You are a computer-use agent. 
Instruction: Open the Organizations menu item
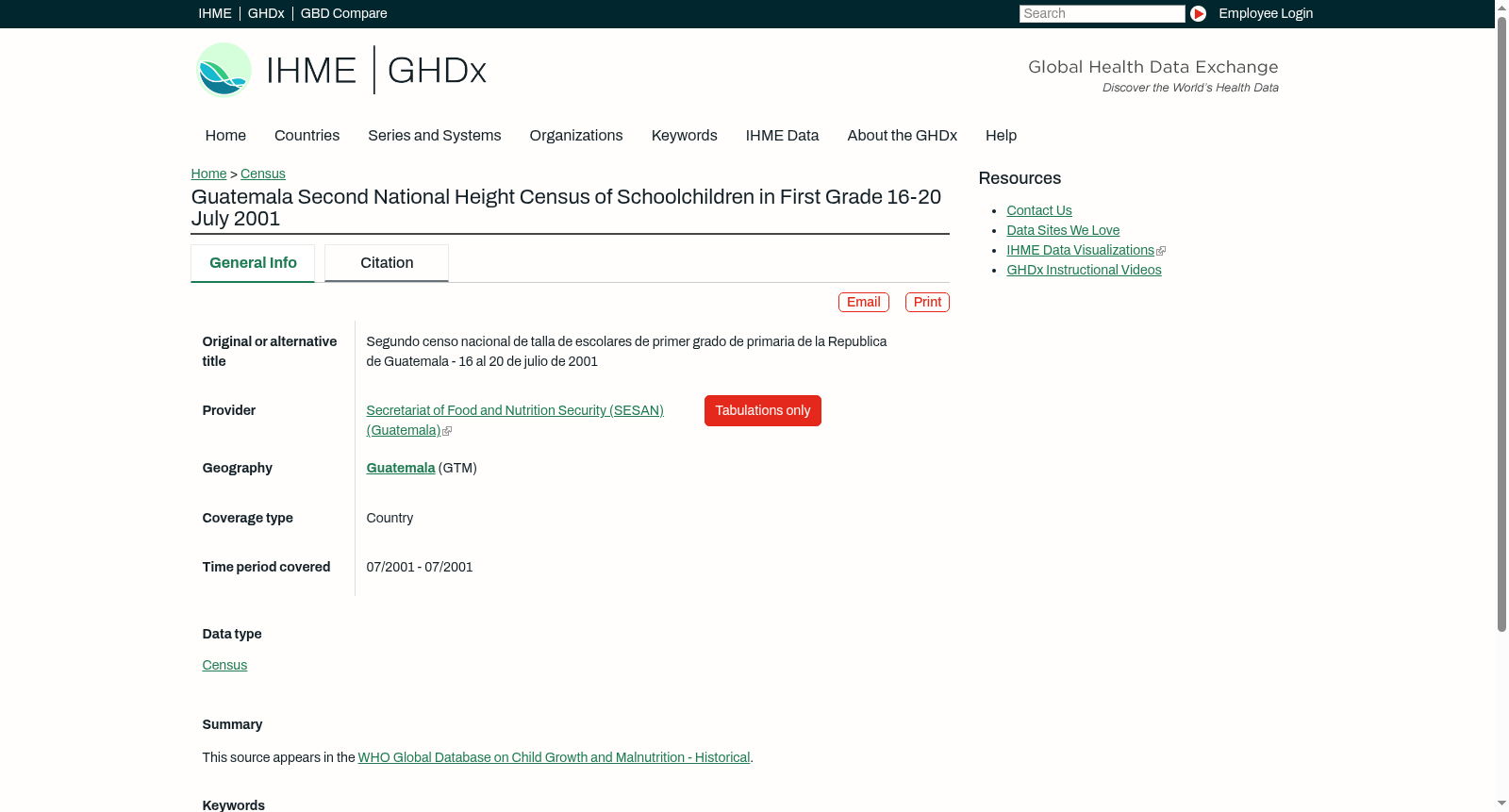pos(576,136)
